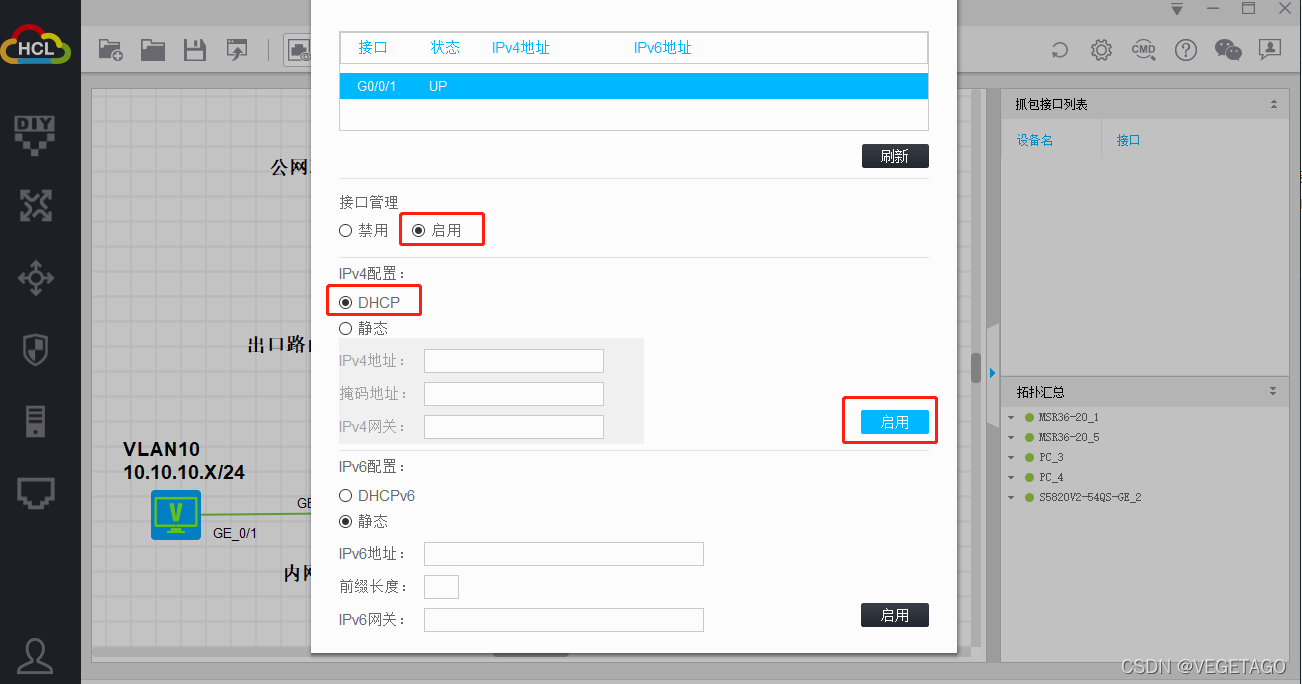The image size is (1302, 684).
Task: Expand PC_3 tree arrow
Action: point(1011,458)
